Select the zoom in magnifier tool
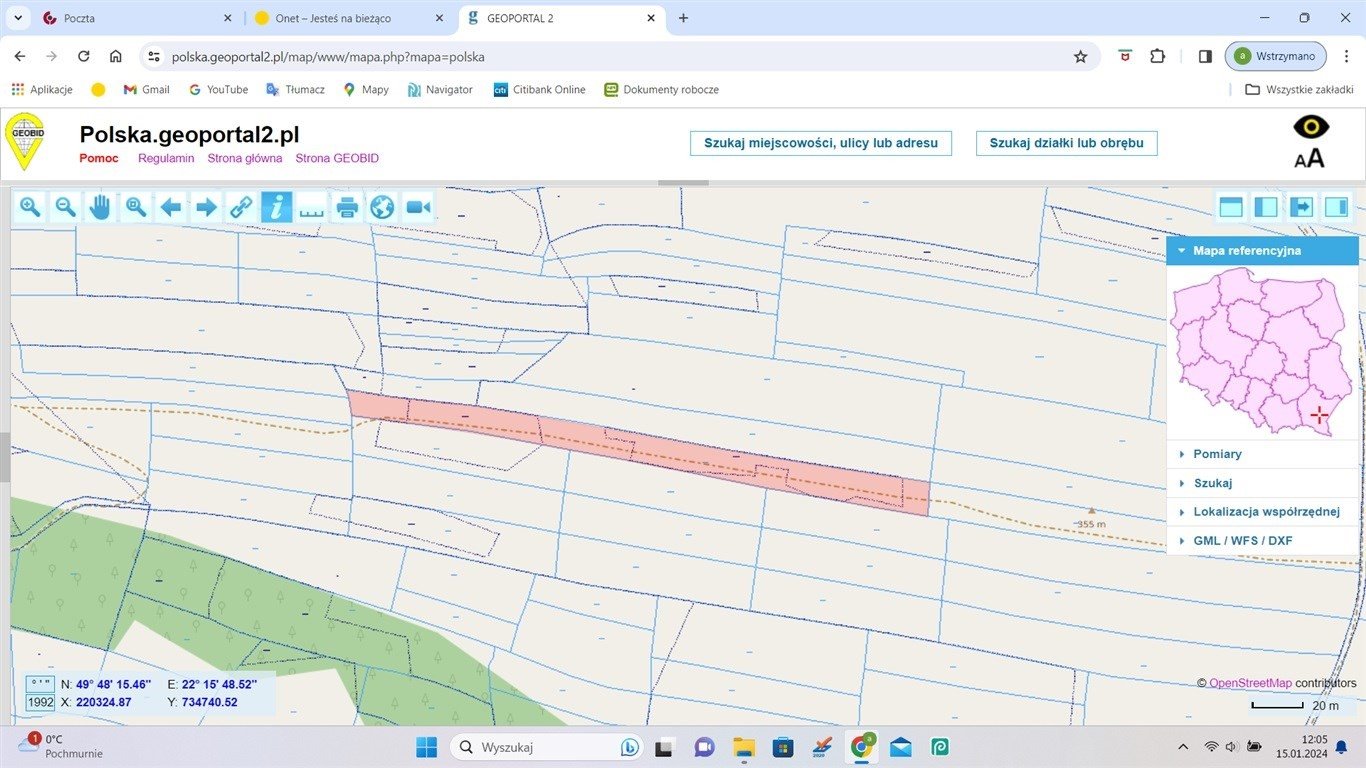This screenshot has height=768, width=1366. click(30, 207)
